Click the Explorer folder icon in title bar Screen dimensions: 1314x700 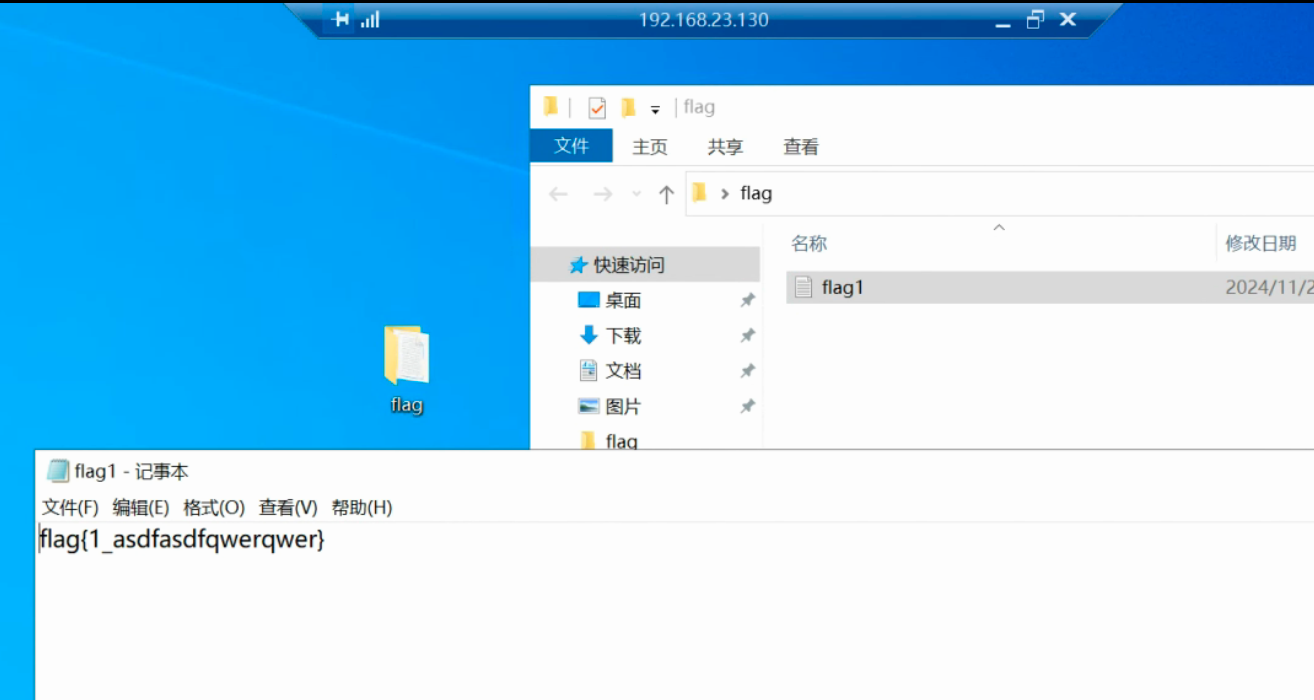click(550, 107)
